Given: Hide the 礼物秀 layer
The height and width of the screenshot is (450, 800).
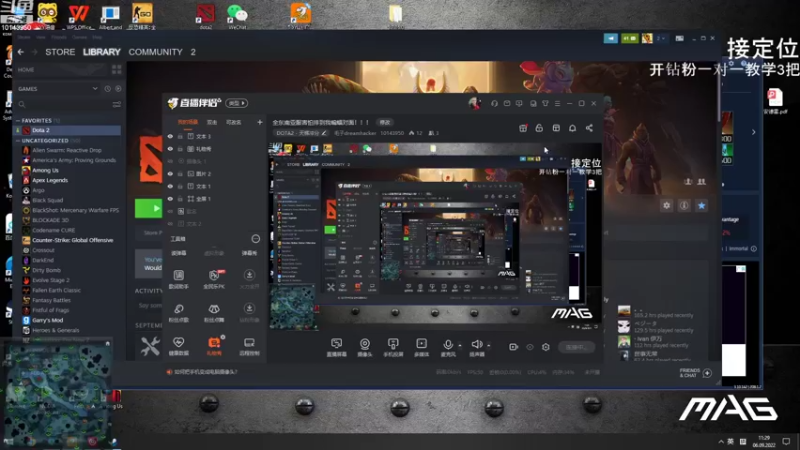Looking at the screenshot, I should click(170, 149).
